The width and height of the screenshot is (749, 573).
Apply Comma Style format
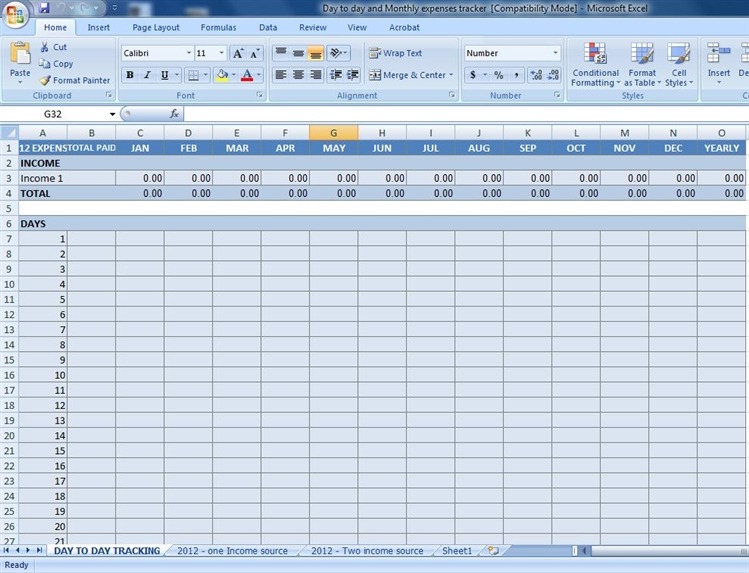[516, 75]
